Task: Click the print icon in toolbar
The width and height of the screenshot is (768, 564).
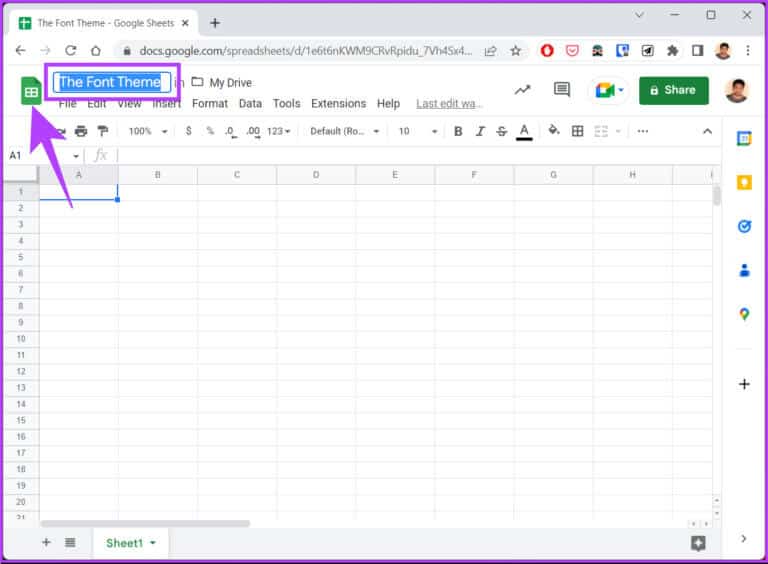Action: coord(81,131)
